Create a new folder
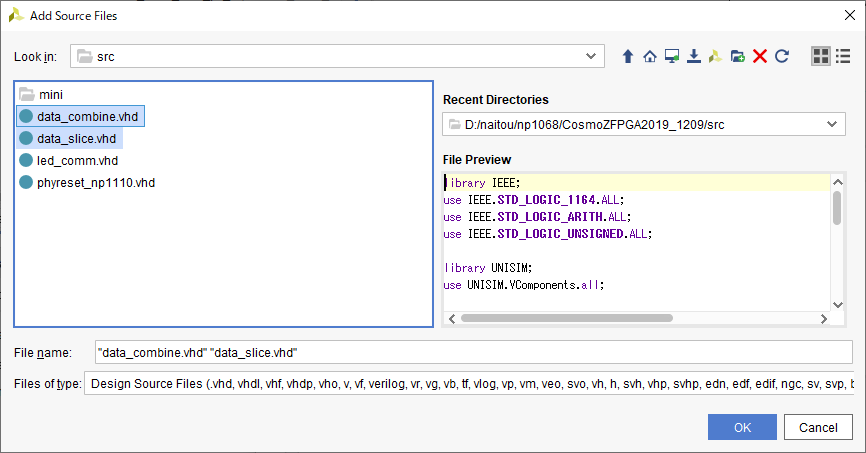The width and height of the screenshot is (866, 453). point(737,56)
